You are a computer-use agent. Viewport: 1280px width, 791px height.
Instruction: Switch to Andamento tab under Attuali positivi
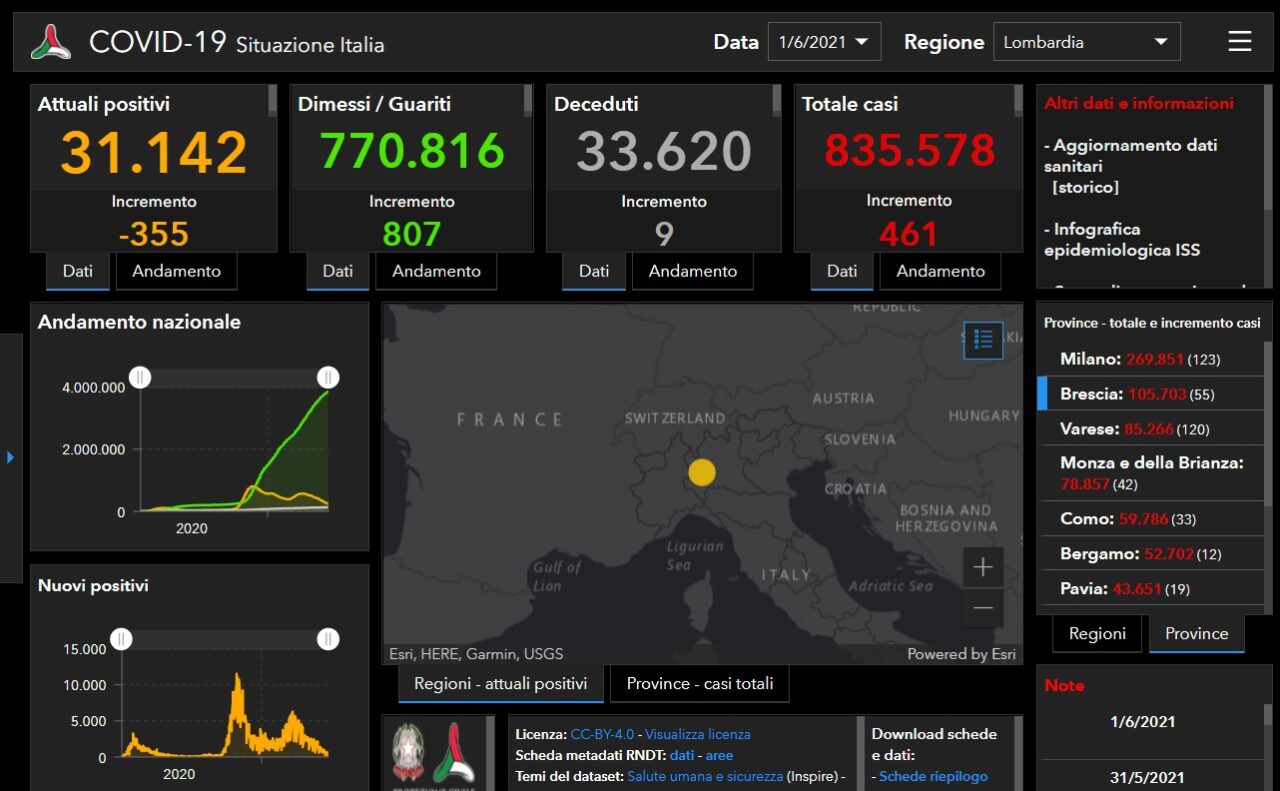(x=176, y=271)
